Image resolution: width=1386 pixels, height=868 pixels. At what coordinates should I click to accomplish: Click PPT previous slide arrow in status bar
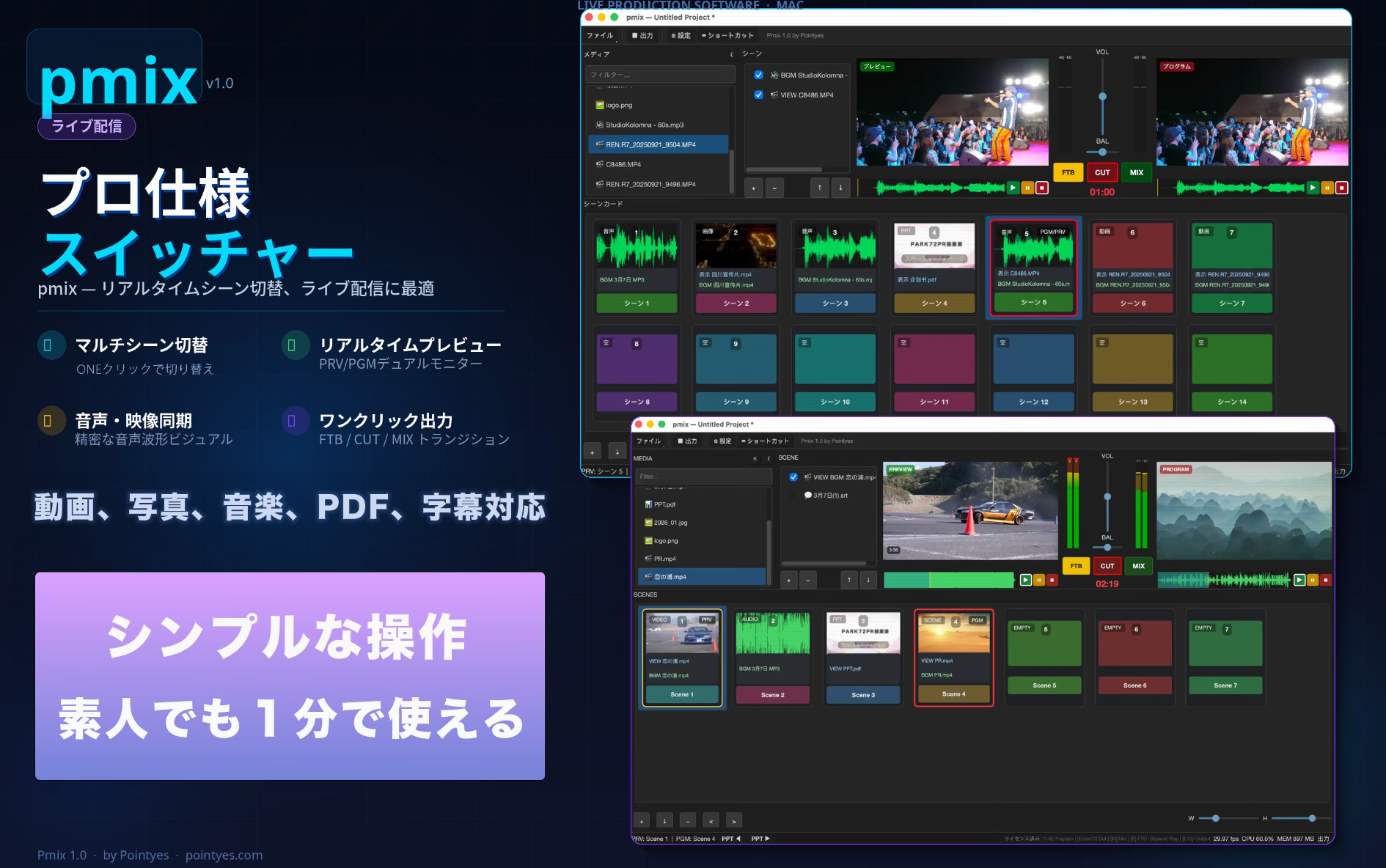point(731,839)
